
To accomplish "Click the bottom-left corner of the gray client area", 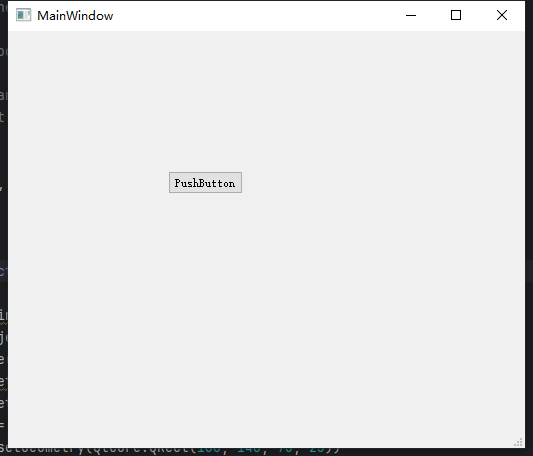I will click(x=11, y=444).
